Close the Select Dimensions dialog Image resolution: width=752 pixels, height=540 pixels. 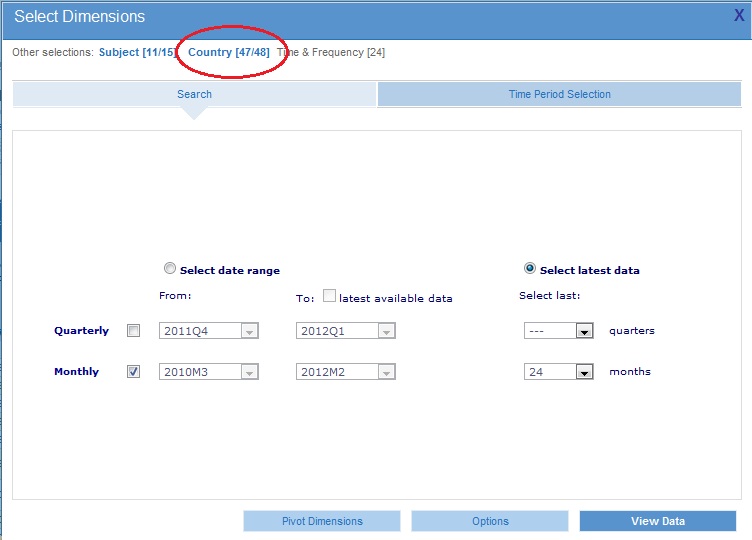tap(739, 16)
